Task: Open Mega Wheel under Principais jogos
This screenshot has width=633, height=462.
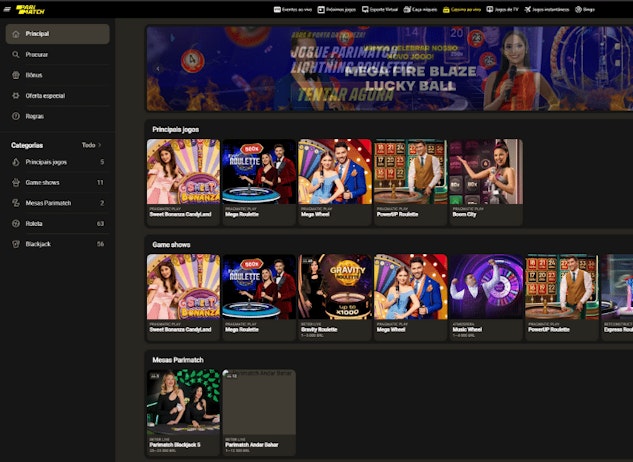Action: click(x=335, y=182)
